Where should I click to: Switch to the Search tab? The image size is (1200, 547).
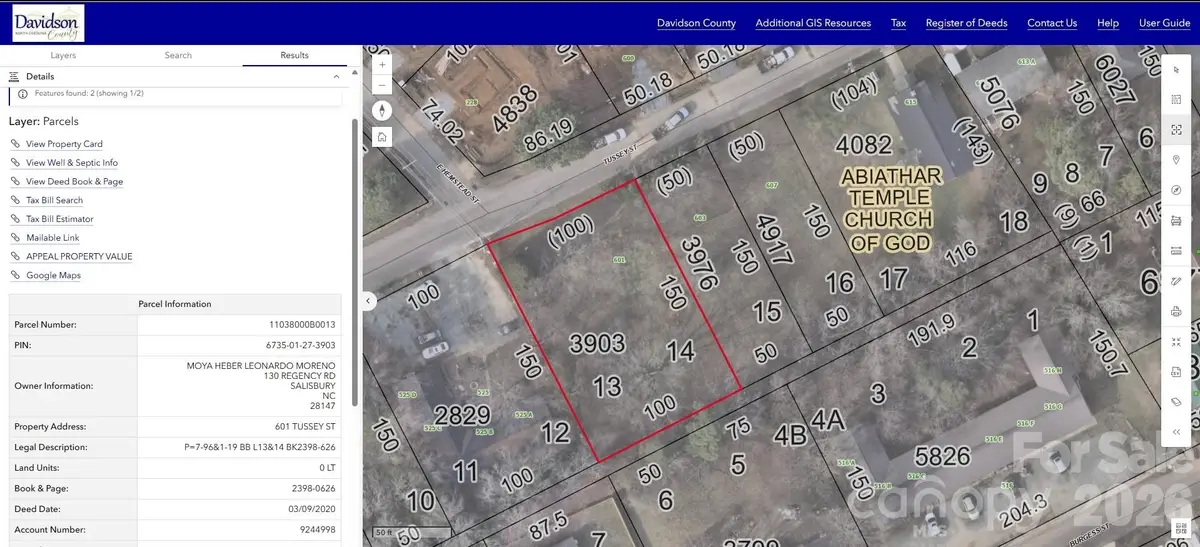pos(178,55)
